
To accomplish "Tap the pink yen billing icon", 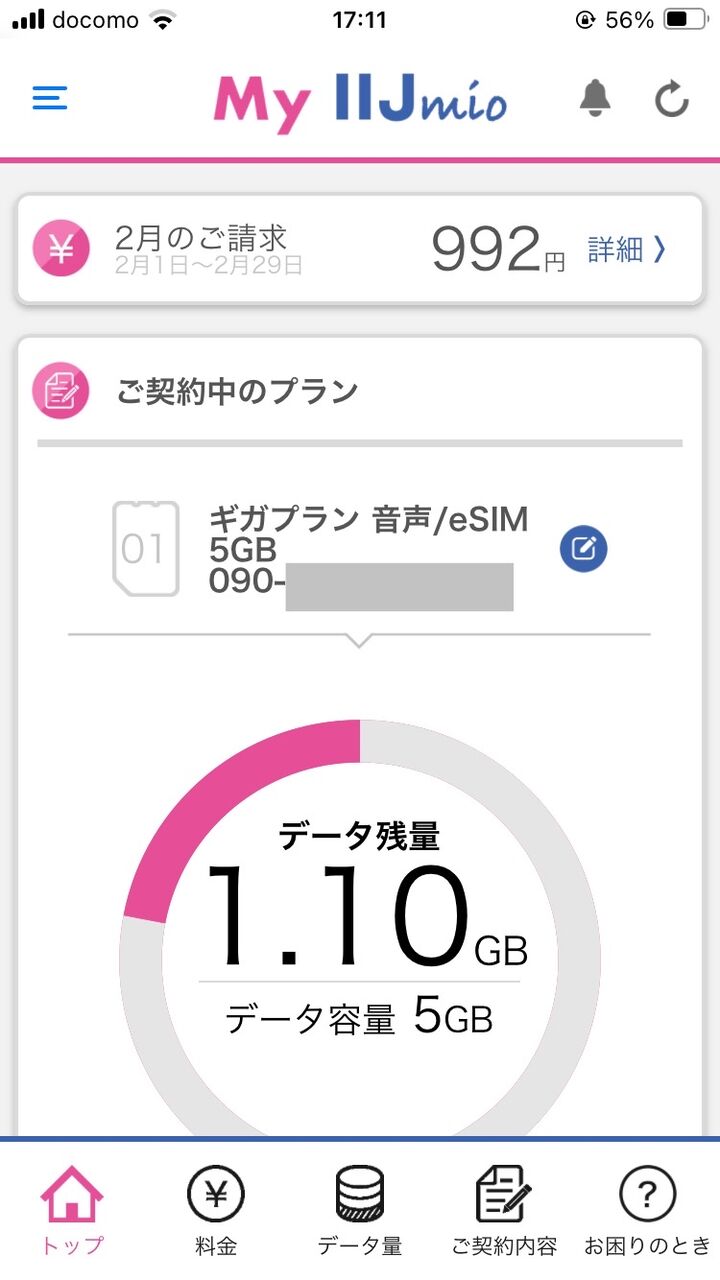I will click(x=61, y=248).
